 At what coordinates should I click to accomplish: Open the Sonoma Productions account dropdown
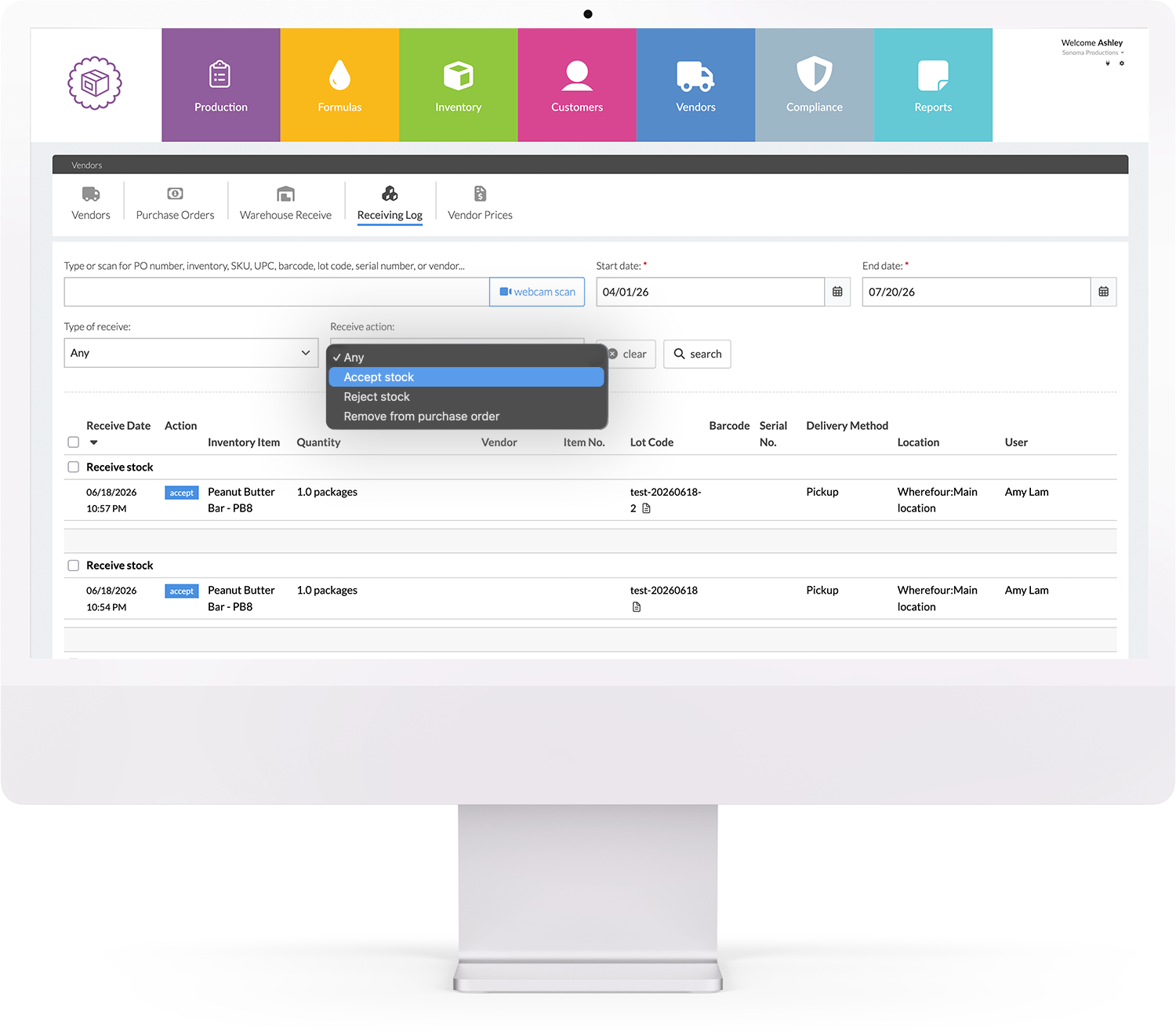point(1093,53)
